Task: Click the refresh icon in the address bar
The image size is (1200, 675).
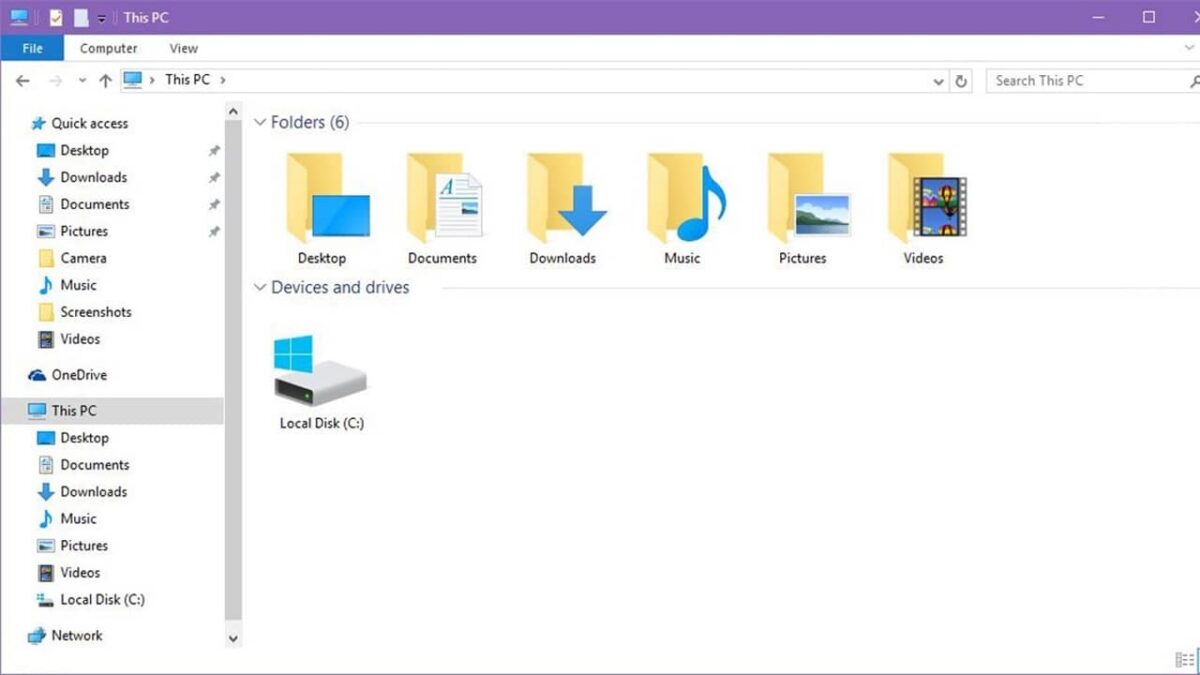Action: (x=961, y=80)
